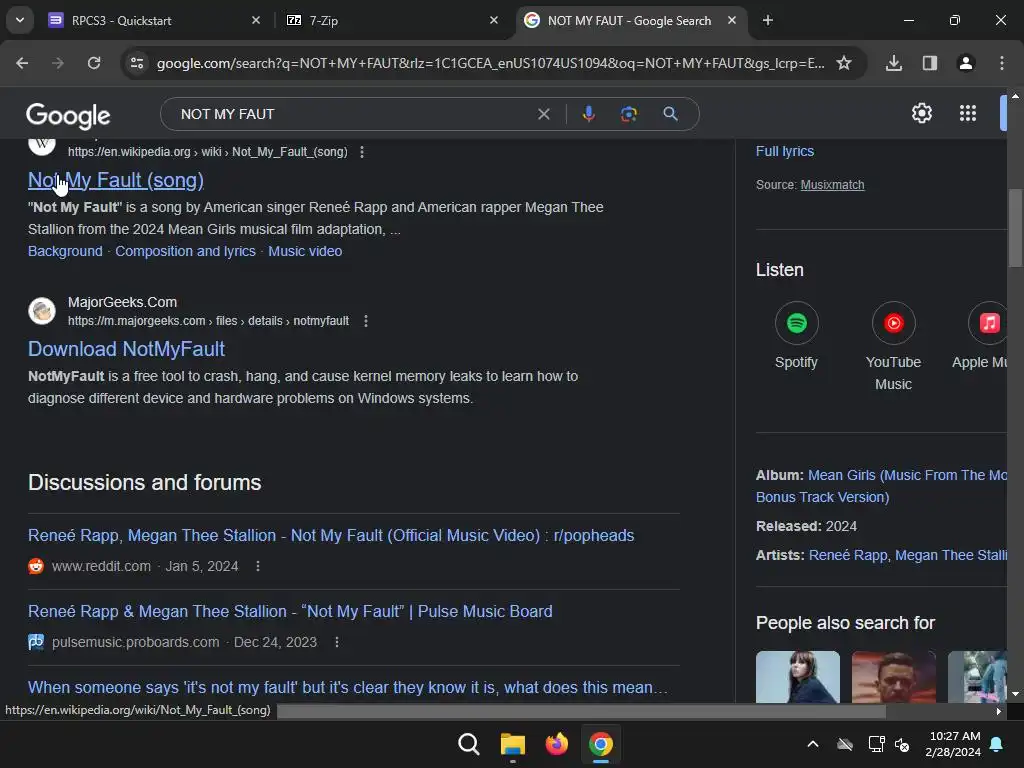Open the Music video sitelink

coord(305,251)
